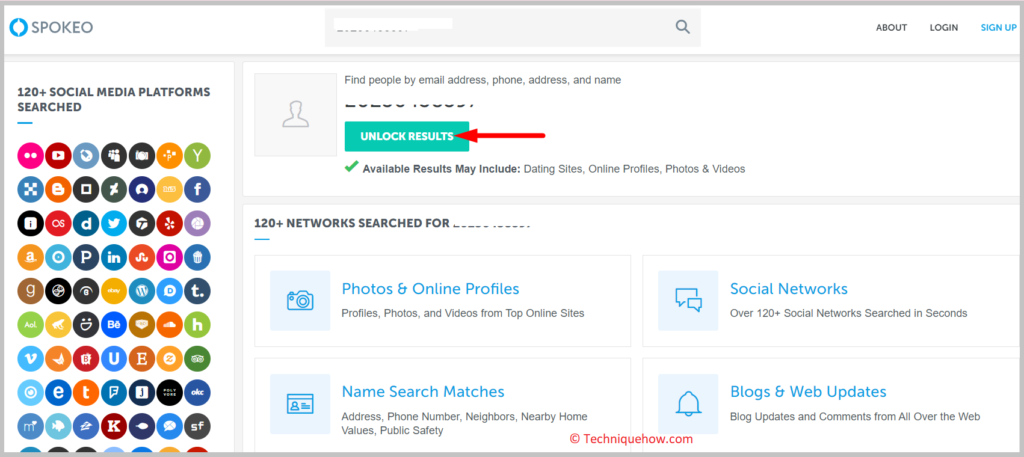This screenshot has height=457, width=1024.
Task: Click the AOL icon
Action: (x=30, y=324)
